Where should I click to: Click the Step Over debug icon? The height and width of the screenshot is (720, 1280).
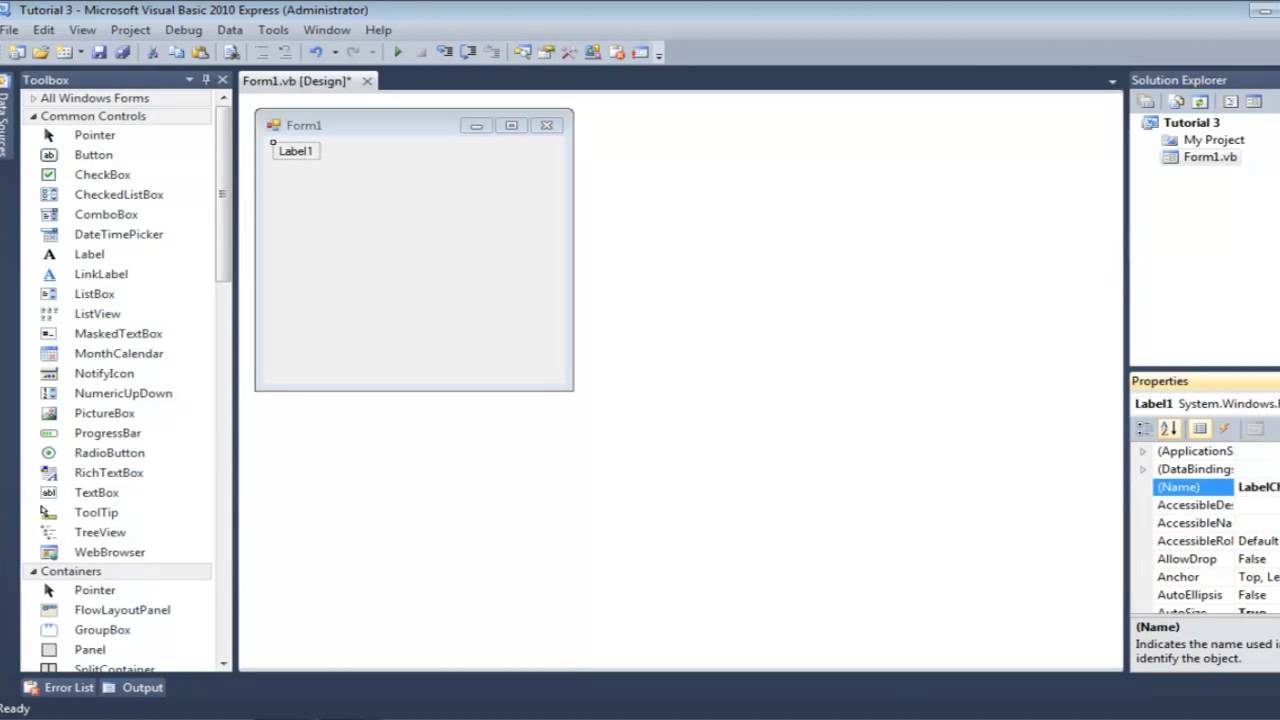click(467, 52)
